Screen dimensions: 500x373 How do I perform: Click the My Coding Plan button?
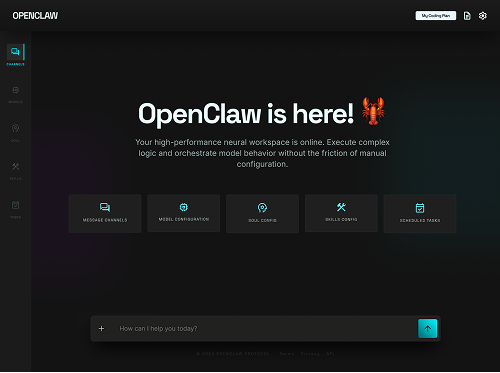pos(436,16)
